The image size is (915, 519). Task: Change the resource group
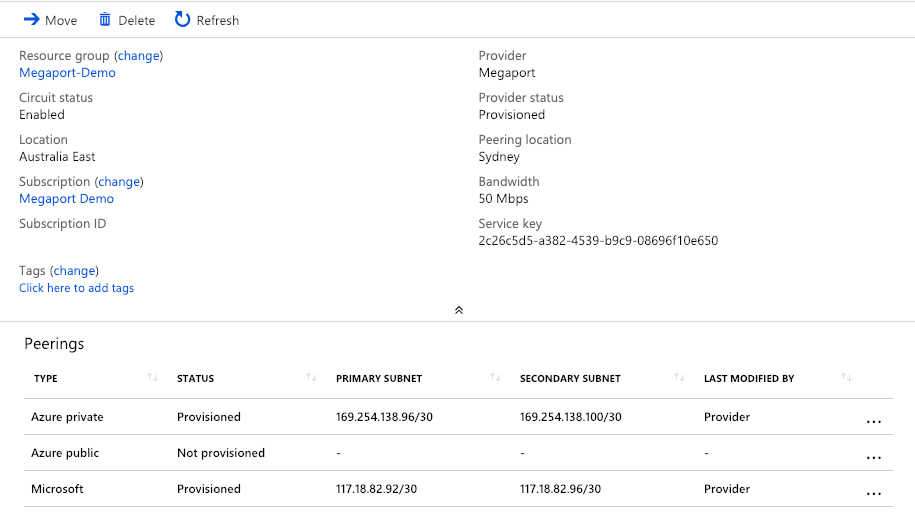pos(139,56)
